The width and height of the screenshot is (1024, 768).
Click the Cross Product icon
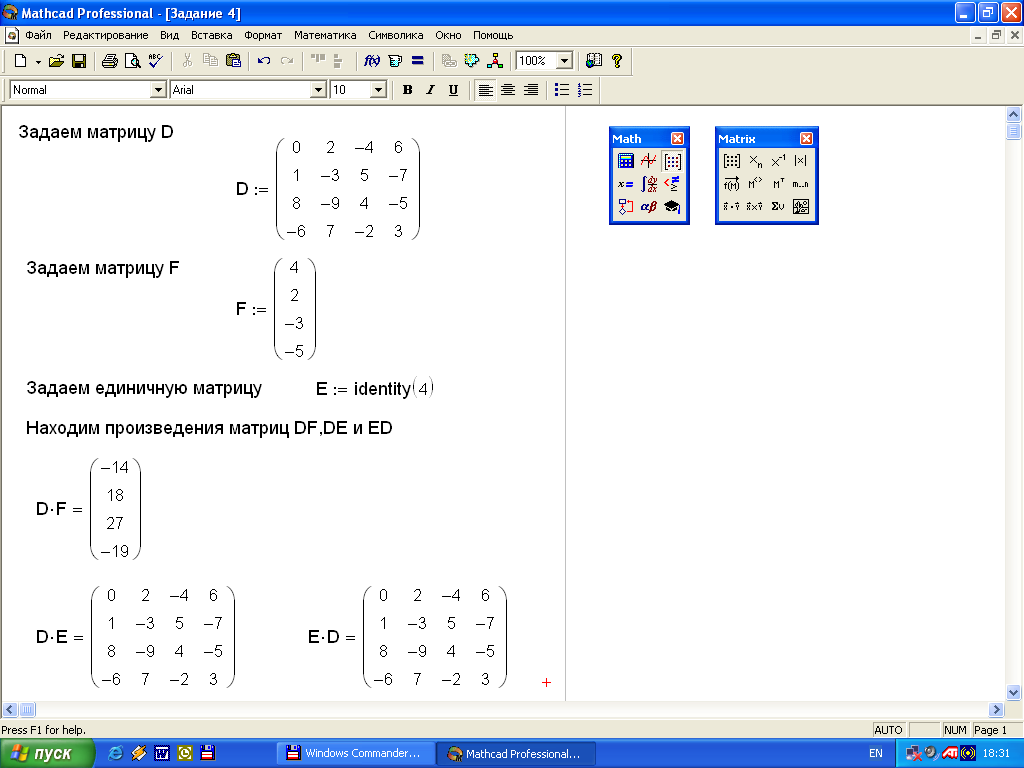tap(755, 207)
